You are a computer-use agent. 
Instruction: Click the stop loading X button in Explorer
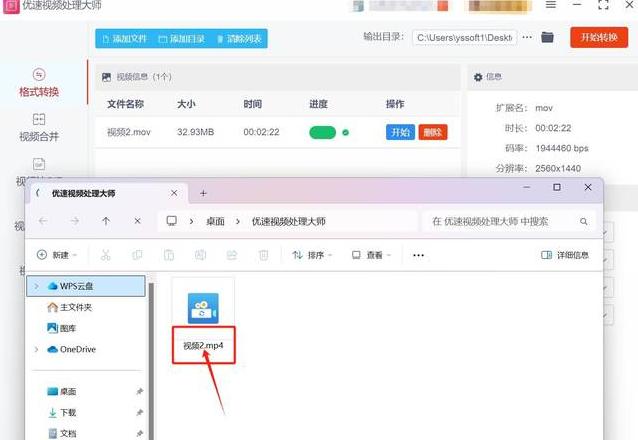click(x=138, y=221)
